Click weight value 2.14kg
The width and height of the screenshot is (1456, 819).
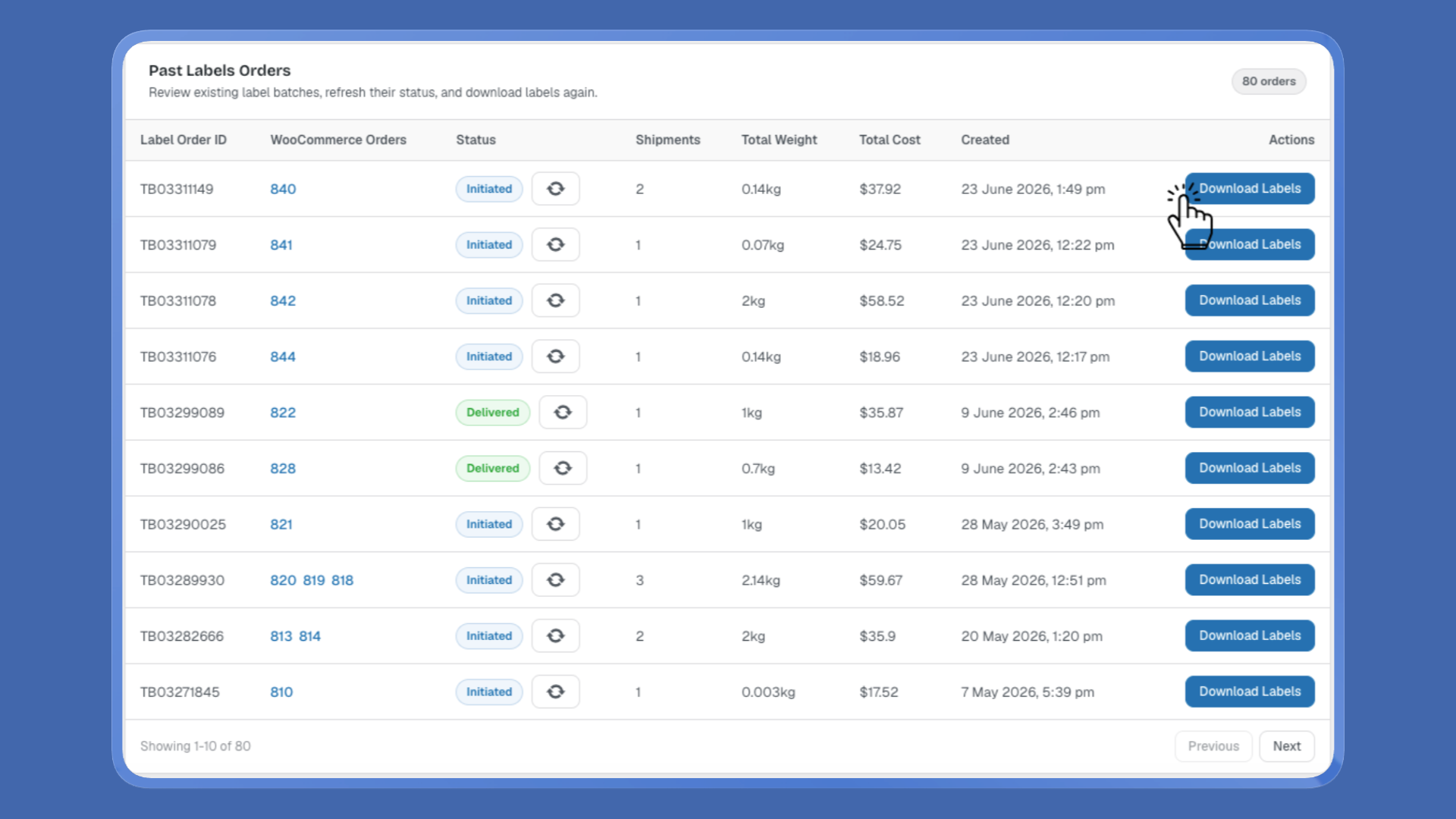pyautogui.click(x=761, y=580)
